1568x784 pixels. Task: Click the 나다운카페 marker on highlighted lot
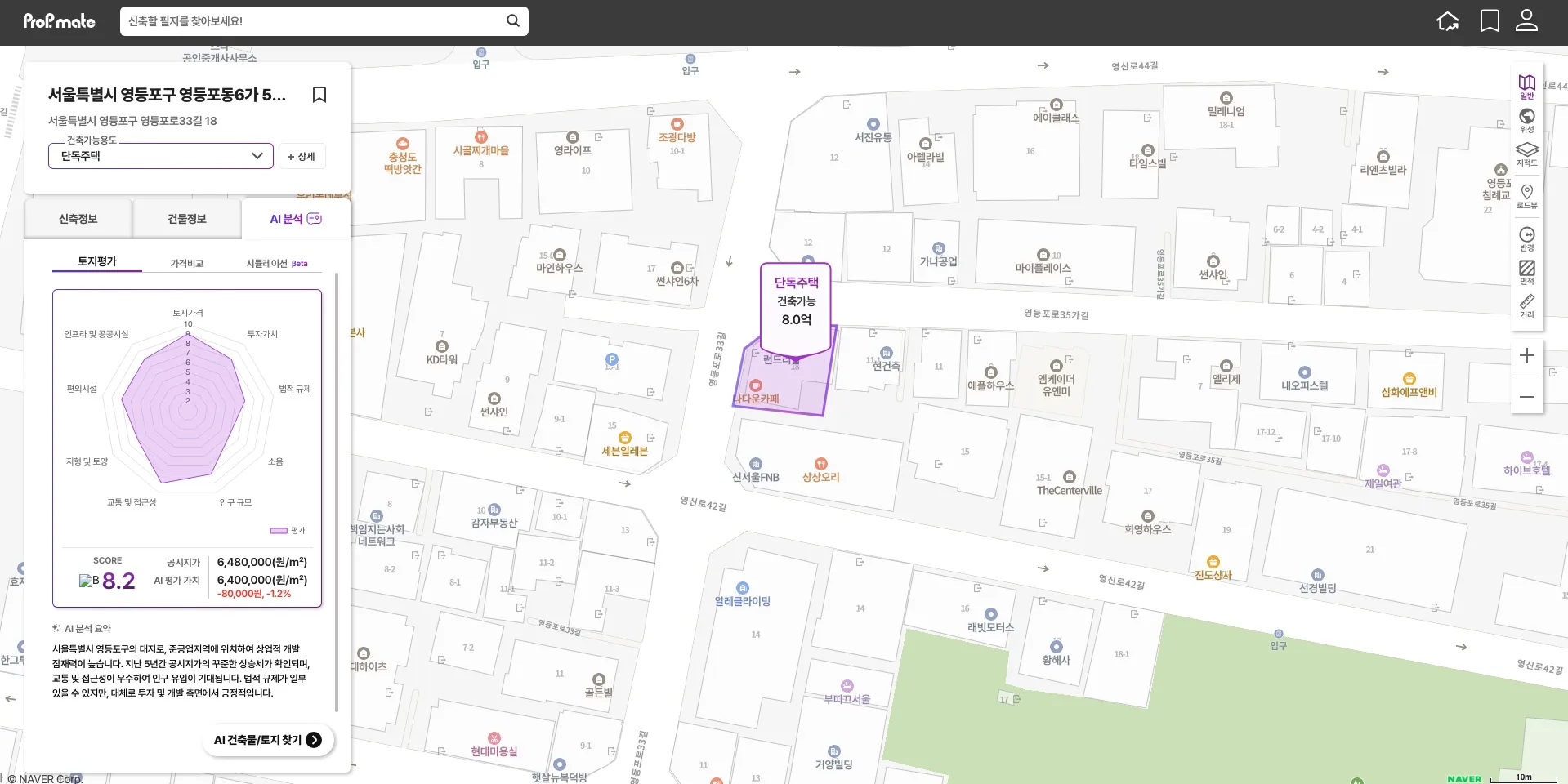756,393
